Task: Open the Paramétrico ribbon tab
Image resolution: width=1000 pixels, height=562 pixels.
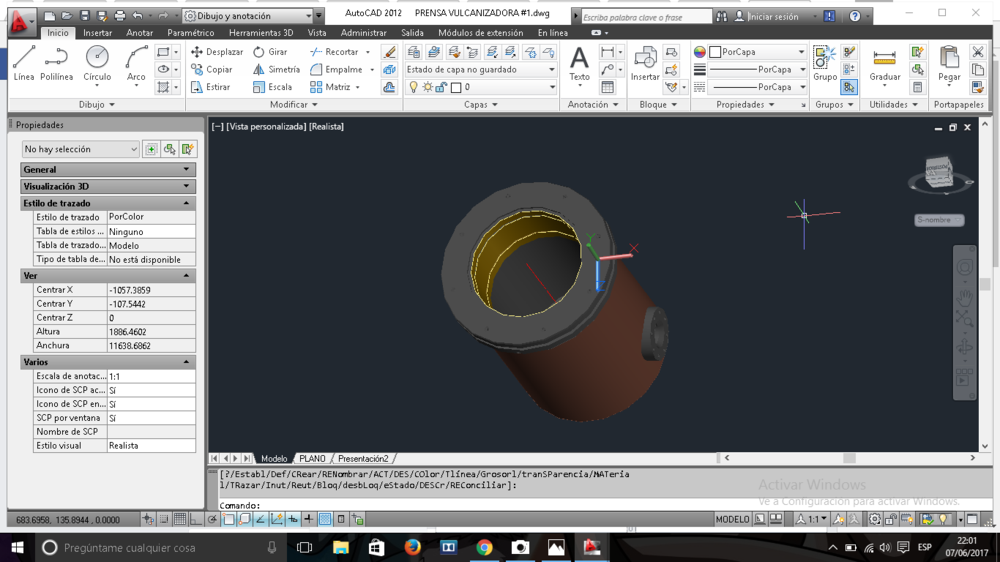Action: tap(190, 33)
